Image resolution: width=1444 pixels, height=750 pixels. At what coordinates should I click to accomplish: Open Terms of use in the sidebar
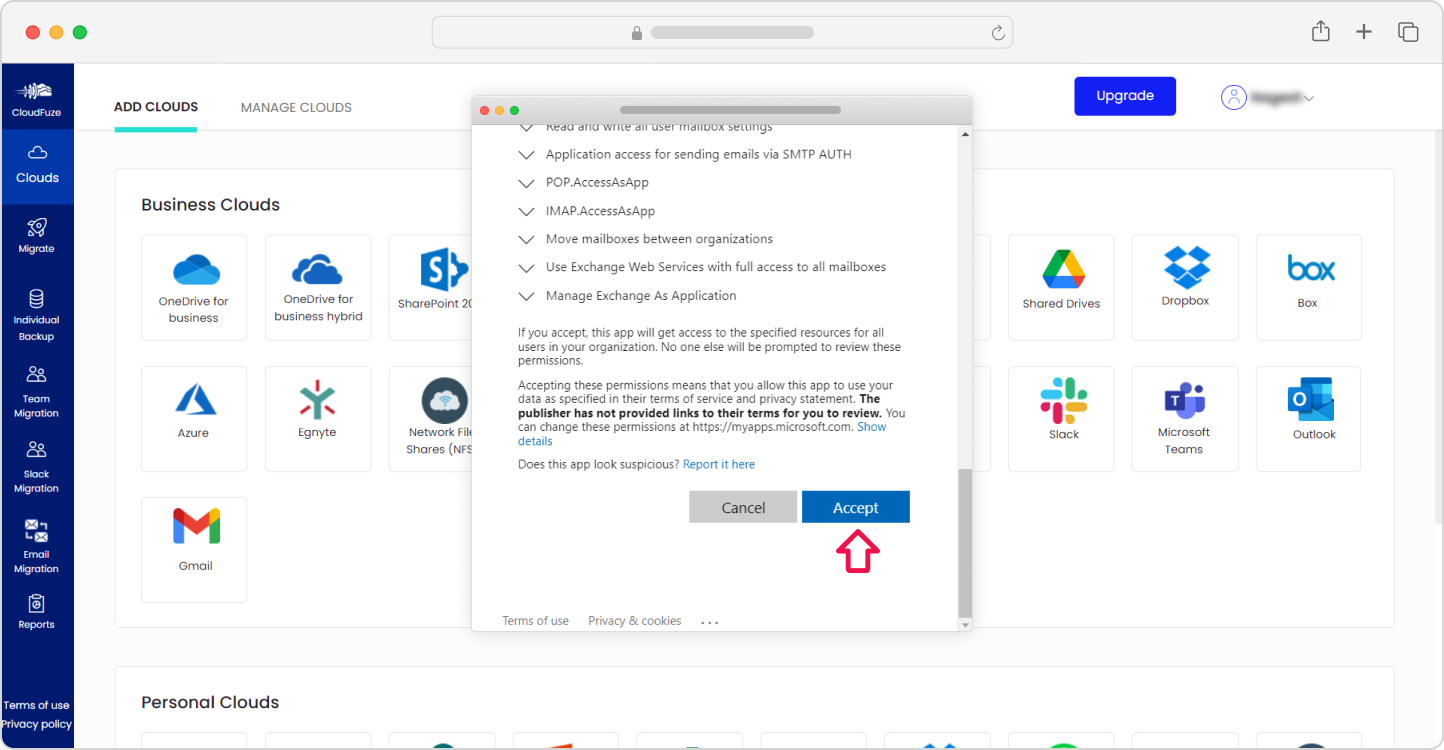(x=37, y=705)
